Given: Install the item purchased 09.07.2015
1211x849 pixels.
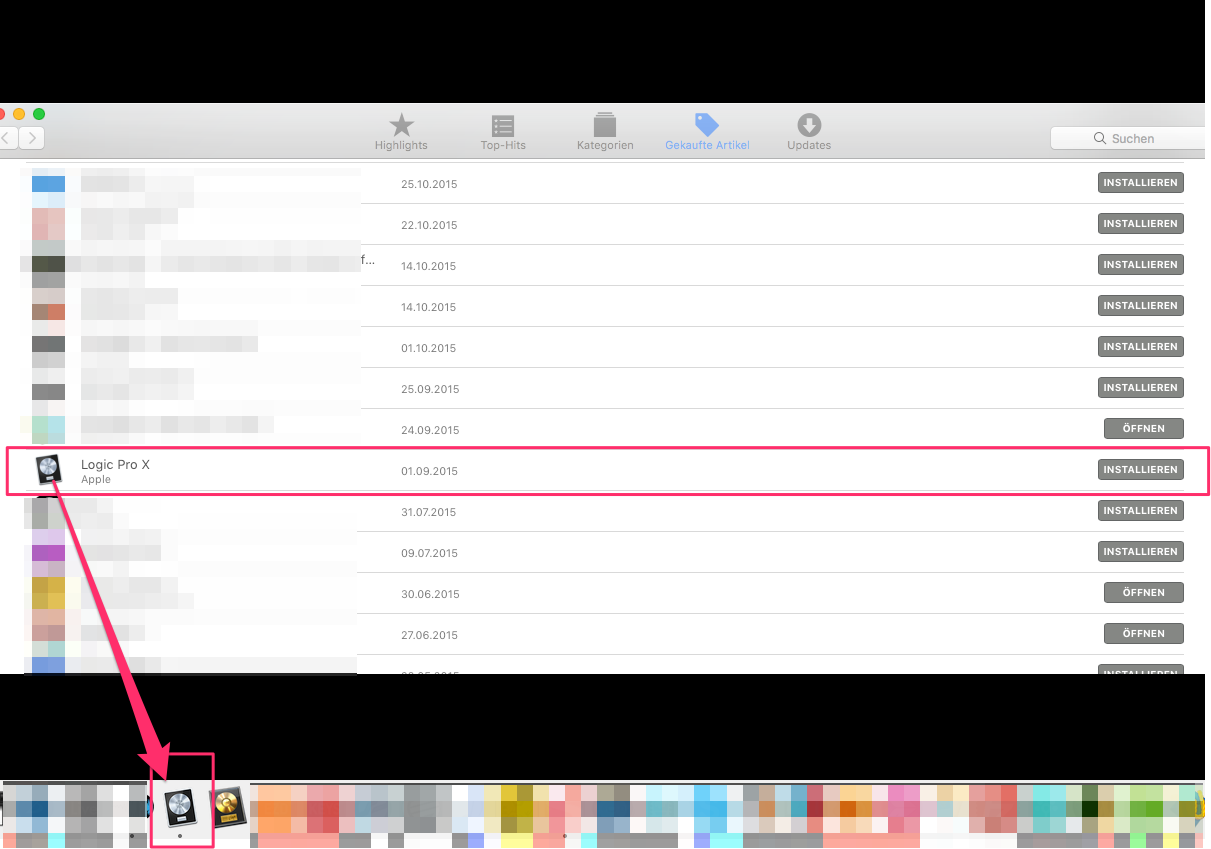Looking at the screenshot, I should [x=1140, y=552].
